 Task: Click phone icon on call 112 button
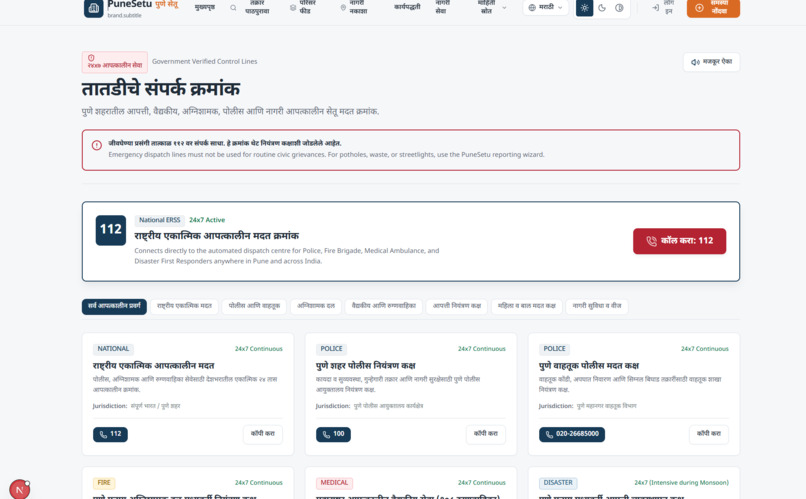[651, 241]
